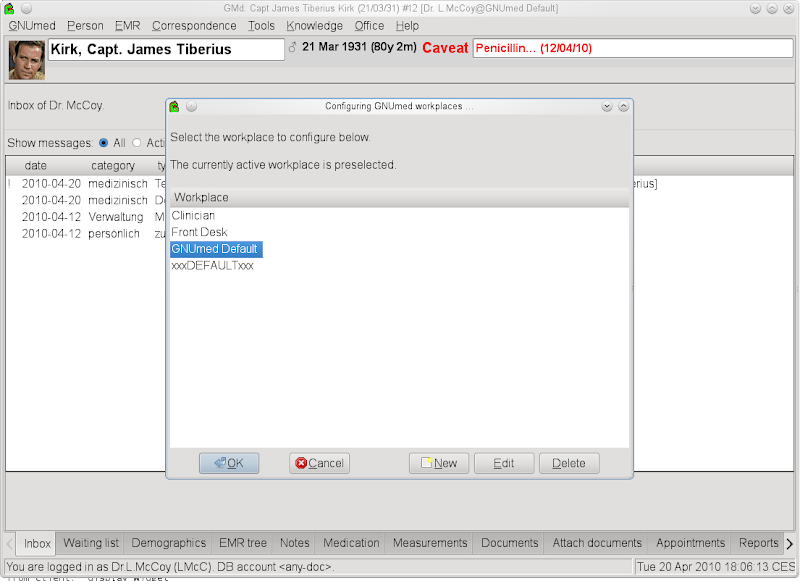Select the GNUmed Default workplace
This screenshot has width=800, height=581.
tap(216, 249)
